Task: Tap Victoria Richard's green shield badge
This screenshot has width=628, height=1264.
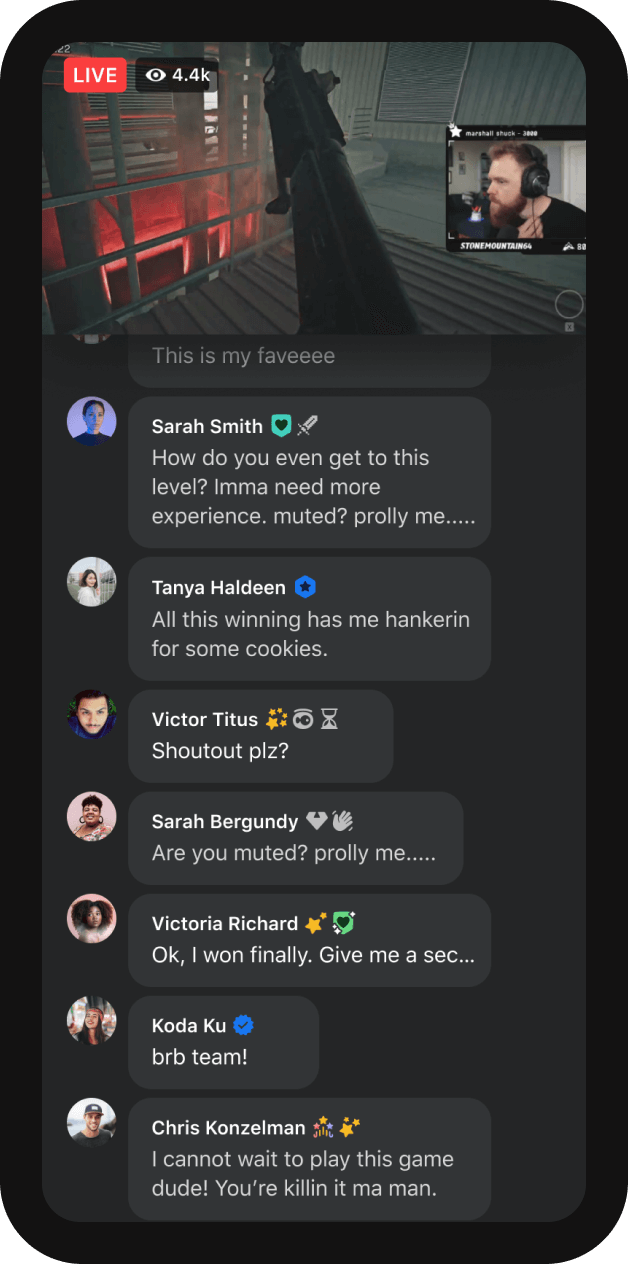Action: [344, 923]
